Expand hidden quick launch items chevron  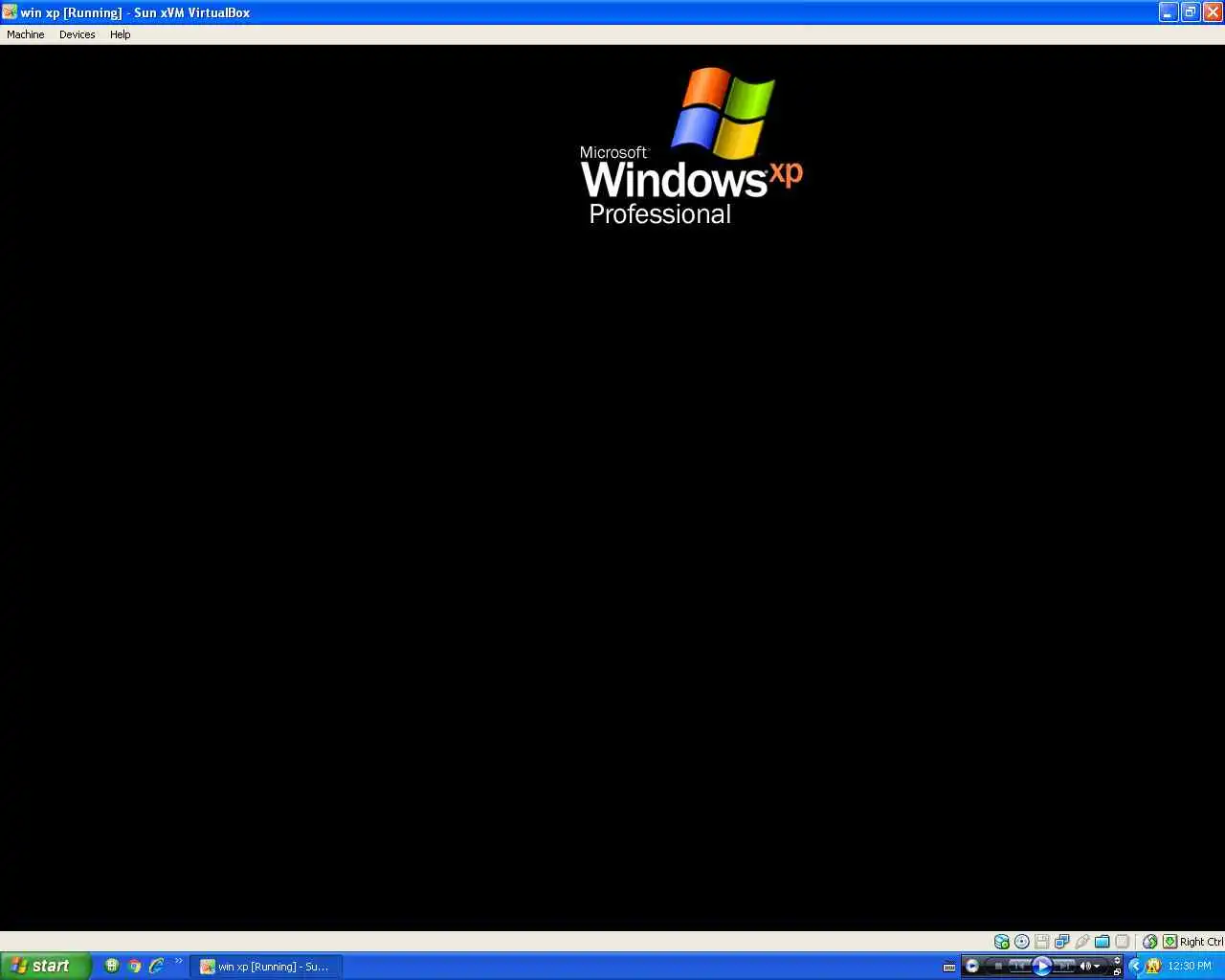pyautogui.click(x=178, y=961)
